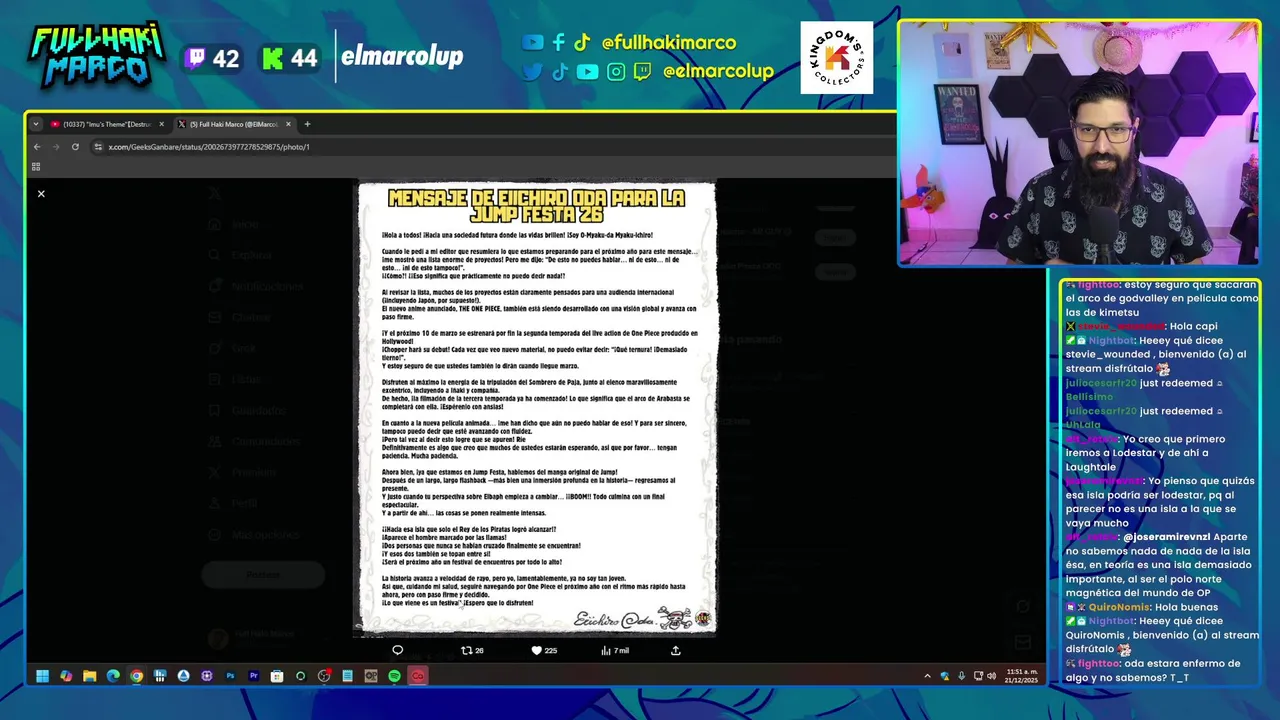Open the apps grid in bookmarks bar
This screenshot has height=720, width=1280.
(x=36, y=167)
